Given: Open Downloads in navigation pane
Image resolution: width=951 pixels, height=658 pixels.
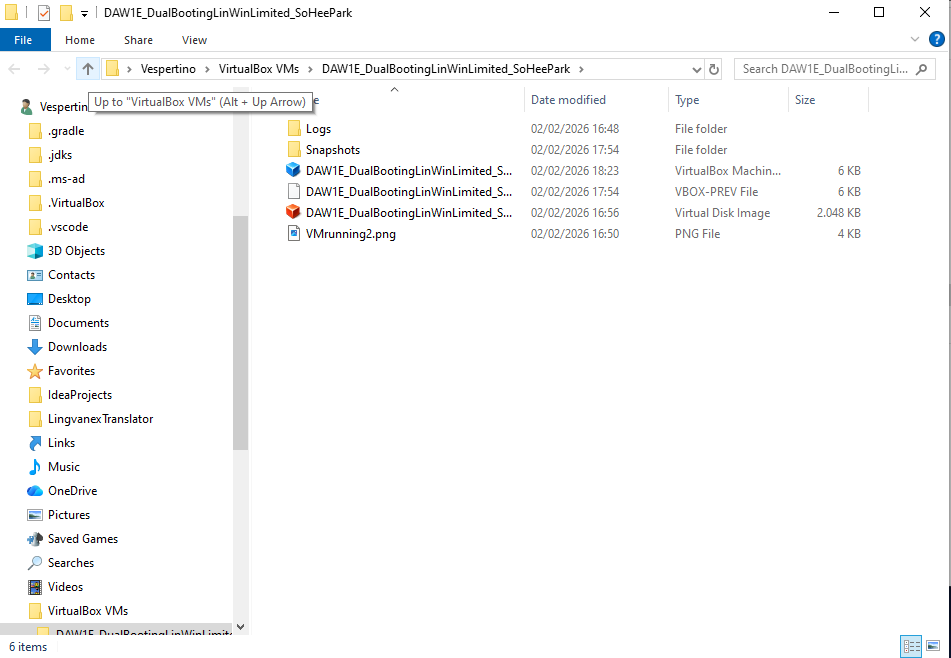Looking at the screenshot, I should pos(77,347).
